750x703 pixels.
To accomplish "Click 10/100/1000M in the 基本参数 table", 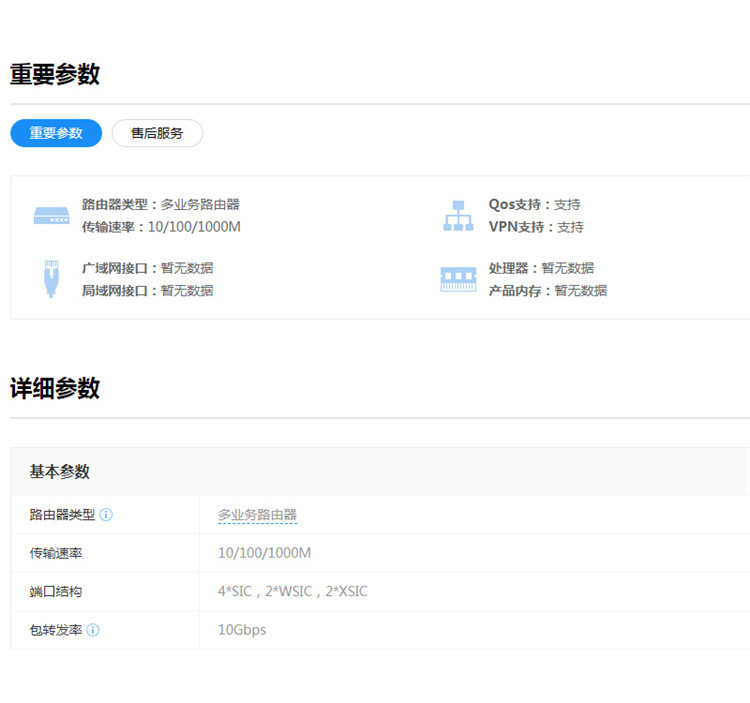I will click(264, 553).
